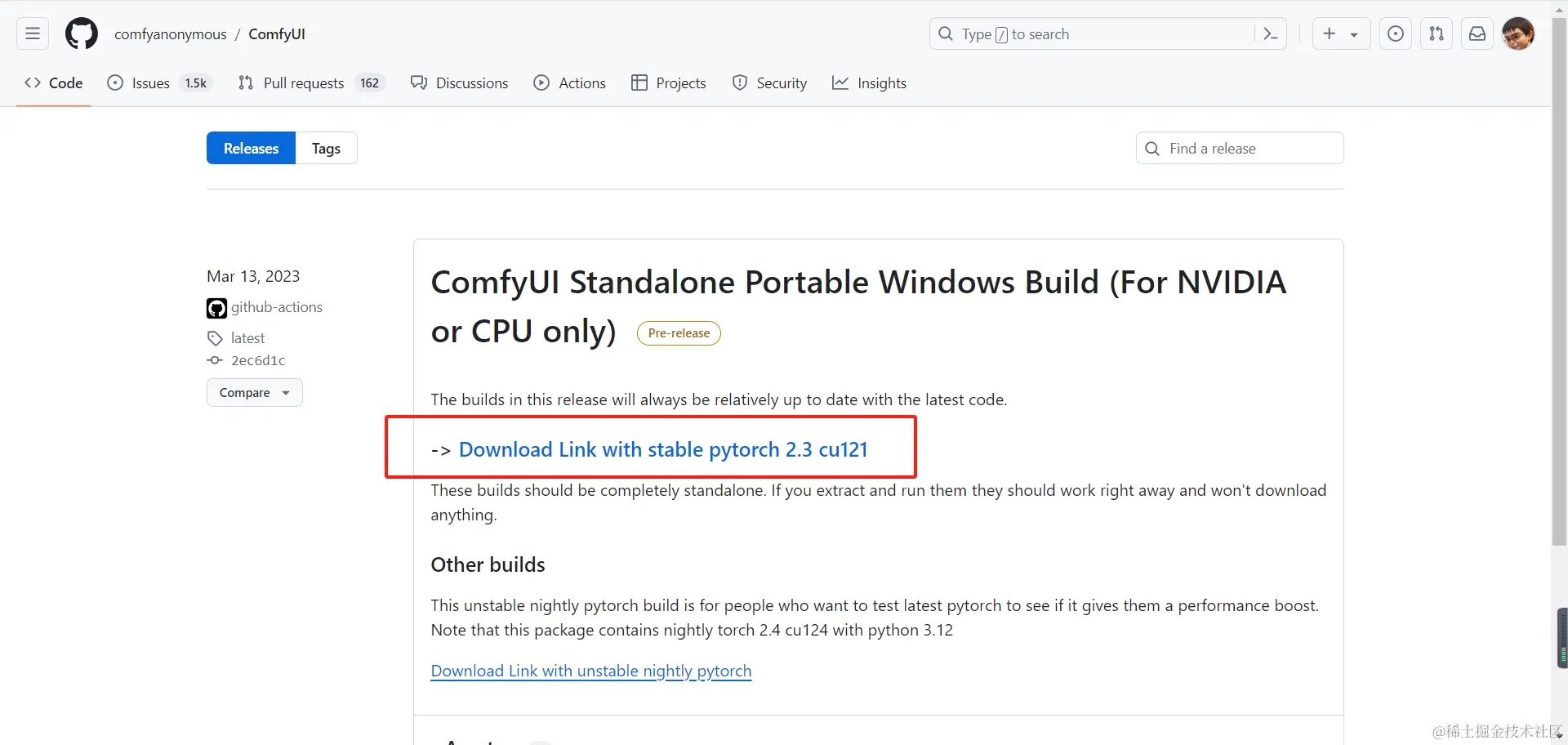Open commit 2ec6d1c link
Screen dimensions: 1568x745
pyautogui.click(x=258, y=360)
